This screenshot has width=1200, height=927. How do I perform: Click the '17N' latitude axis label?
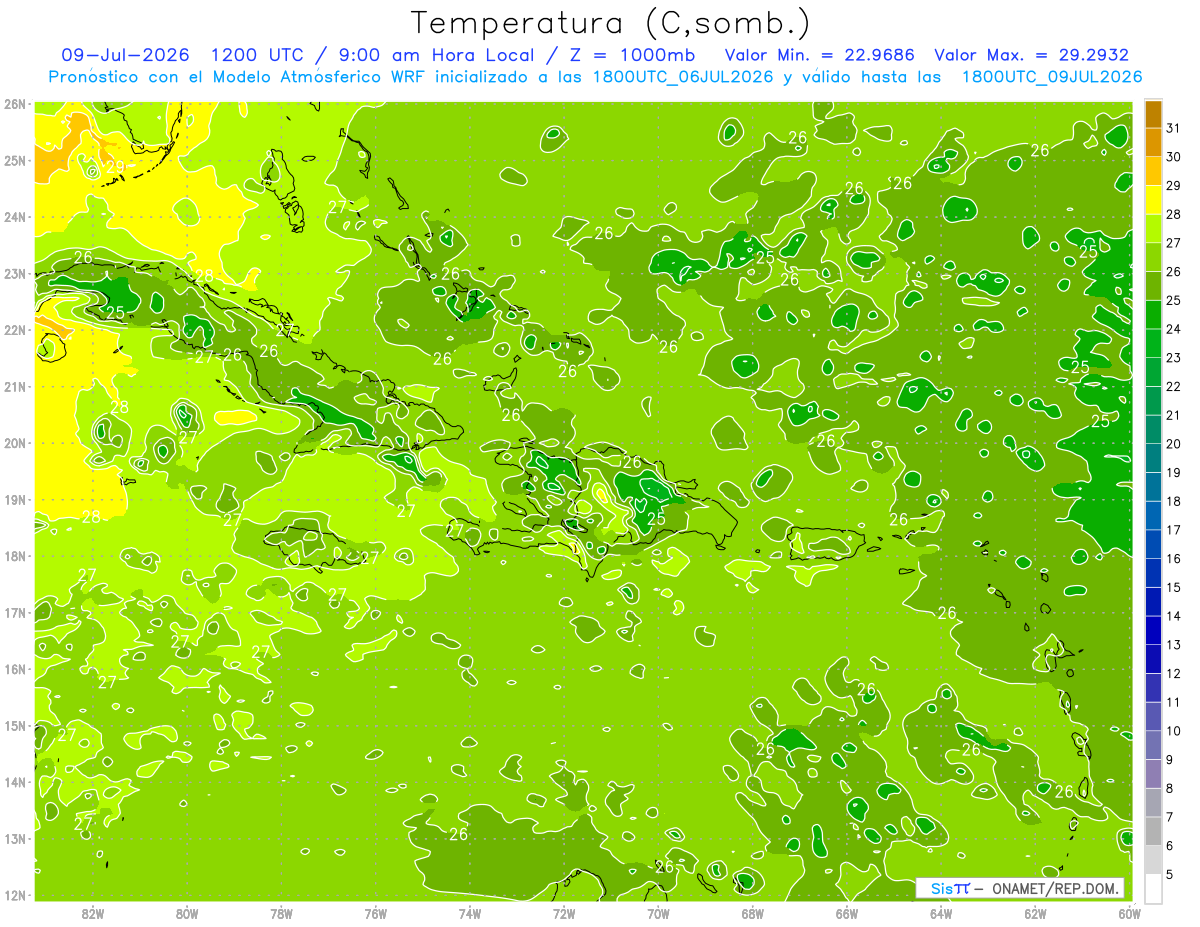[x=15, y=612]
